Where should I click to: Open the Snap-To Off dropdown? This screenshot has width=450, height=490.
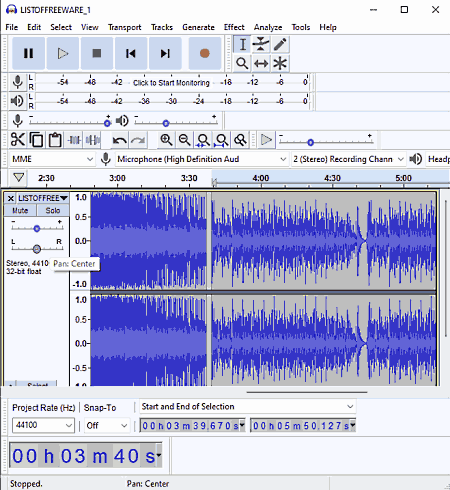tap(106, 425)
